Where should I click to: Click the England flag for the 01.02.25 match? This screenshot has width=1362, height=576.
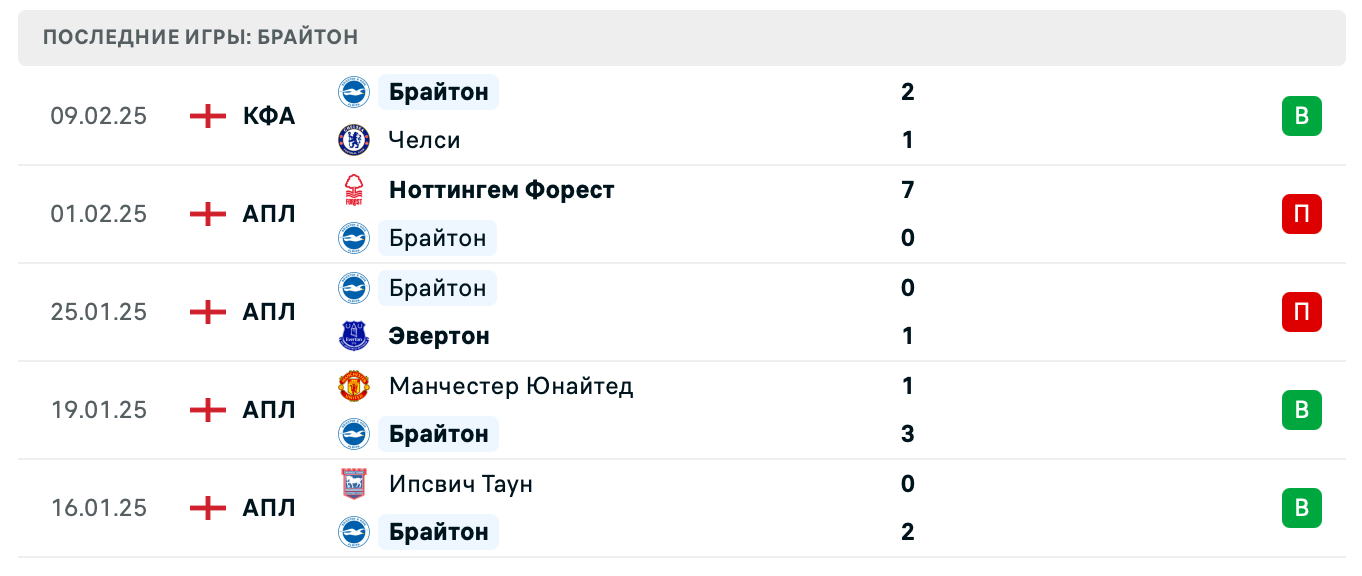point(206,214)
